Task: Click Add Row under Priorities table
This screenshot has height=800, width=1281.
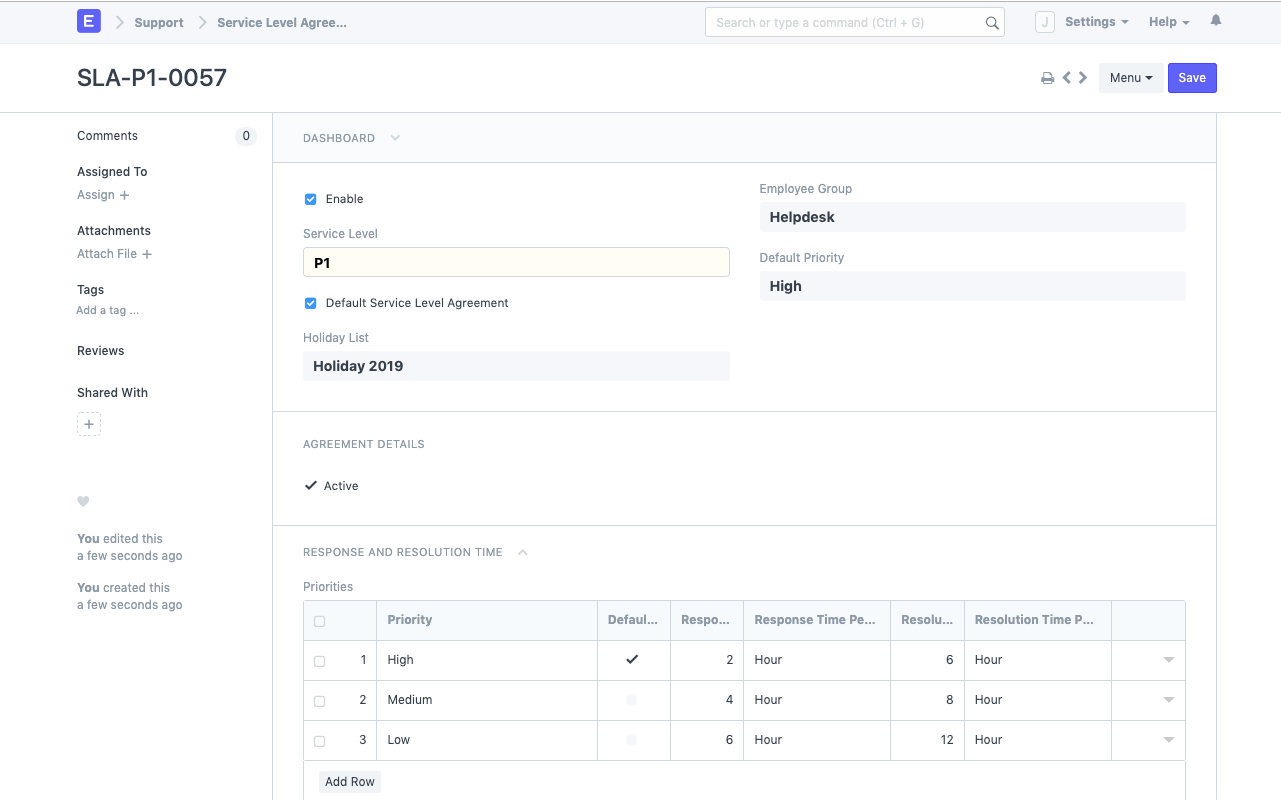Action: [349, 781]
